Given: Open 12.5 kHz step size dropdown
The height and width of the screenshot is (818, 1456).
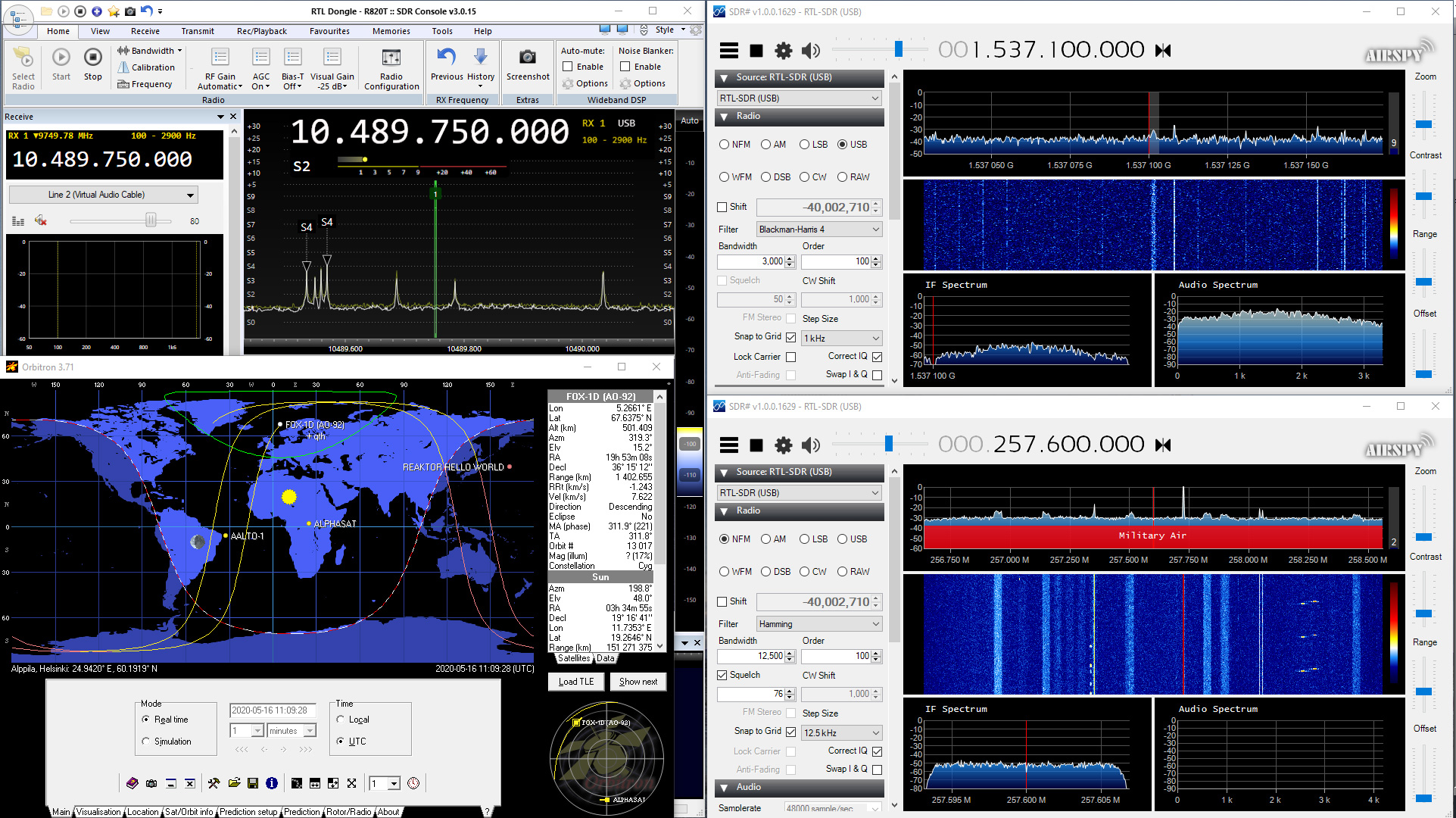Looking at the screenshot, I should point(842,733).
